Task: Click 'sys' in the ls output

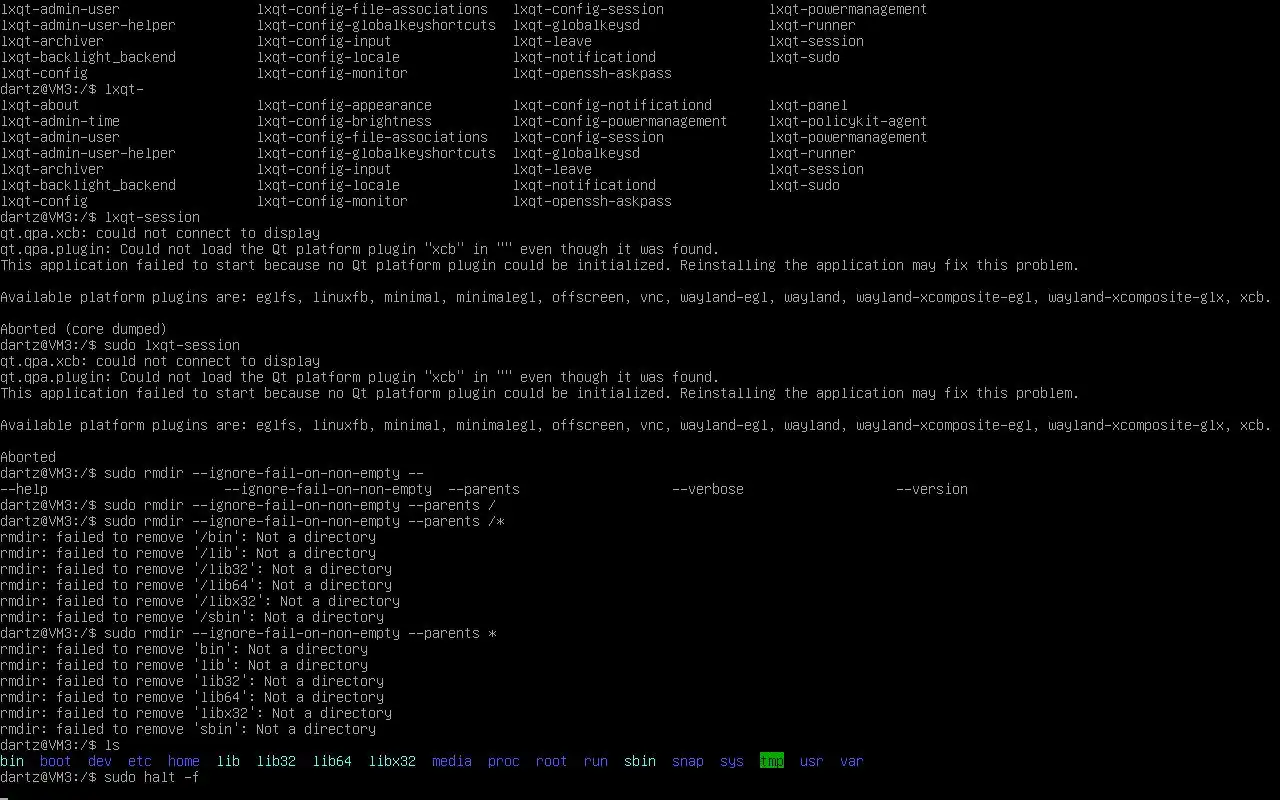Action: 732,761
